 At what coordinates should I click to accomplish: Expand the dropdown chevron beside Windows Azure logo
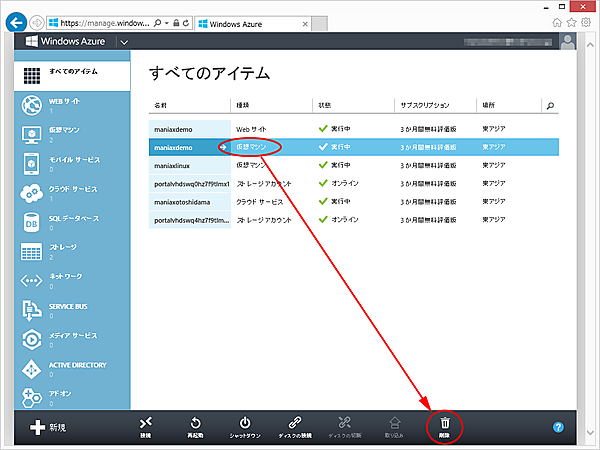pos(124,42)
